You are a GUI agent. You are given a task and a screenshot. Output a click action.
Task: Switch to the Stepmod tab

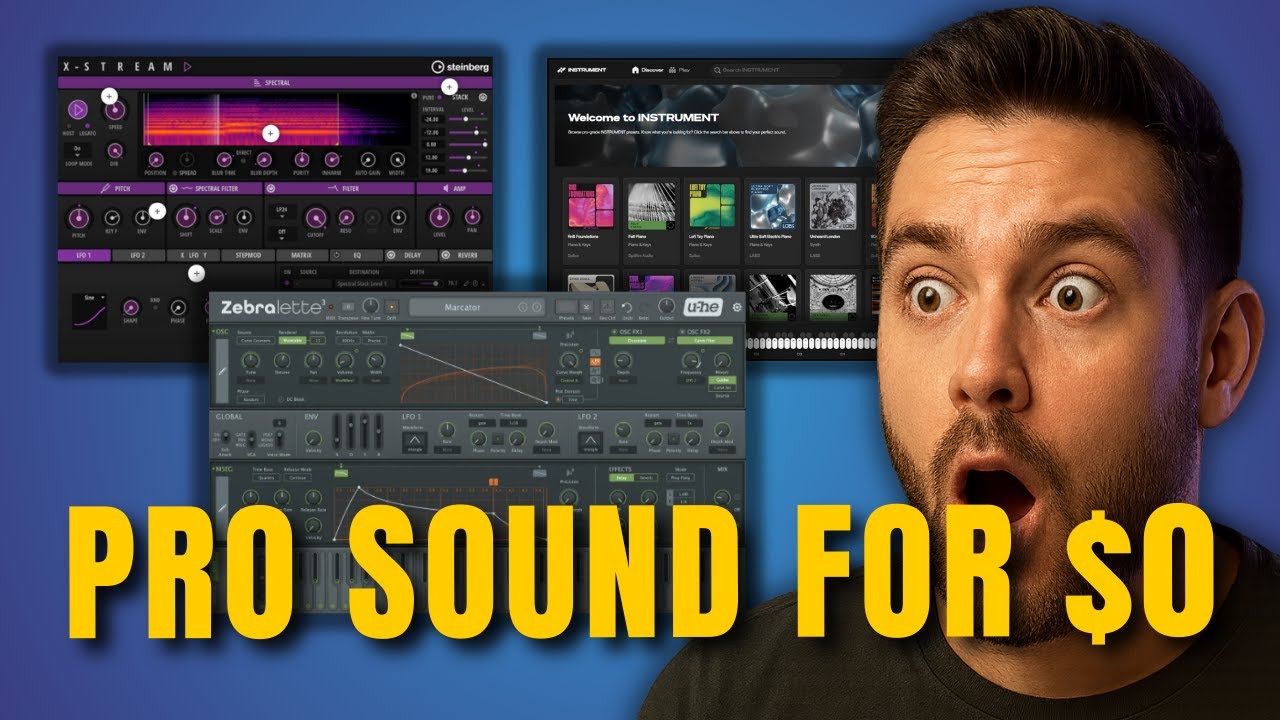(248, 255)
